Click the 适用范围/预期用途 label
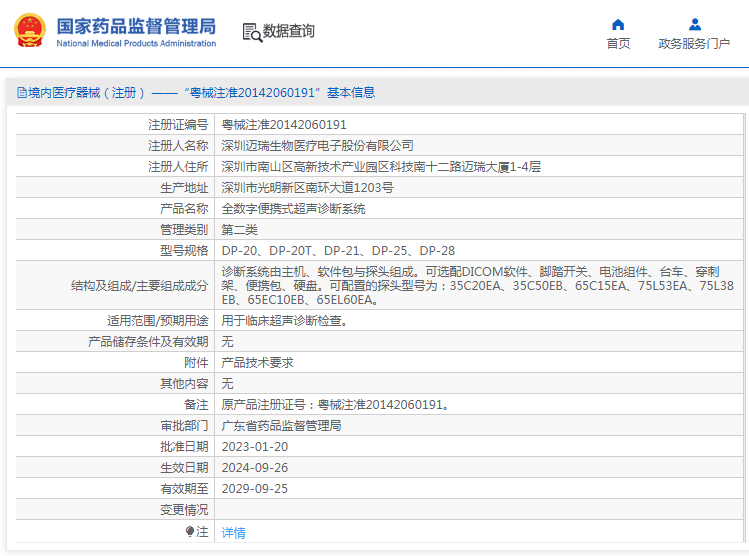The width and height of the screenshot is (749, 556). point(158,321)
